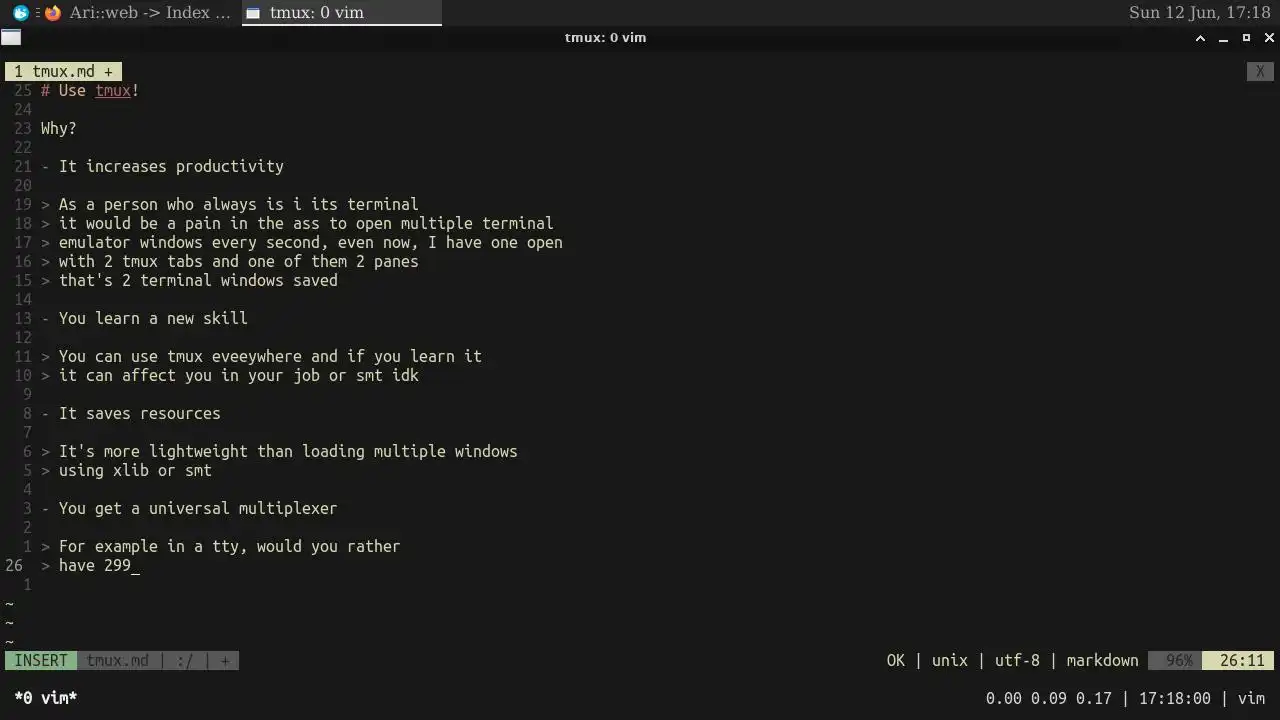Click the current line number 26 in the gutter
The width and height of the screenshot is (1280, 720).
(14, 566)
